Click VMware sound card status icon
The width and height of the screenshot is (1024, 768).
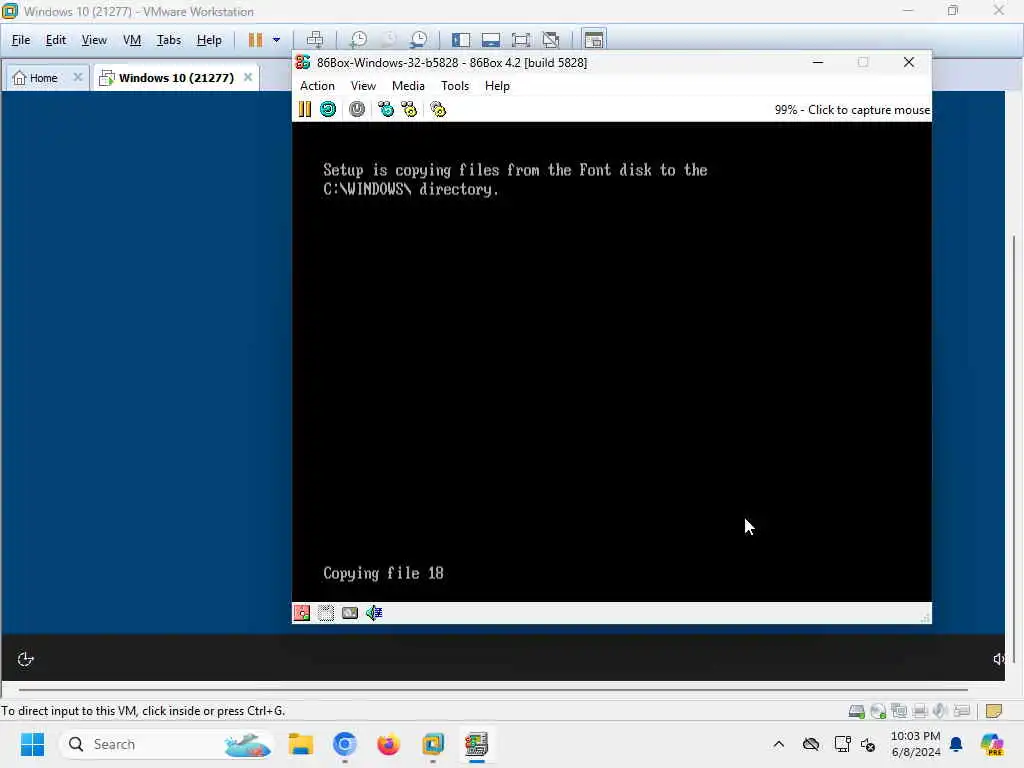pos(940,711)
